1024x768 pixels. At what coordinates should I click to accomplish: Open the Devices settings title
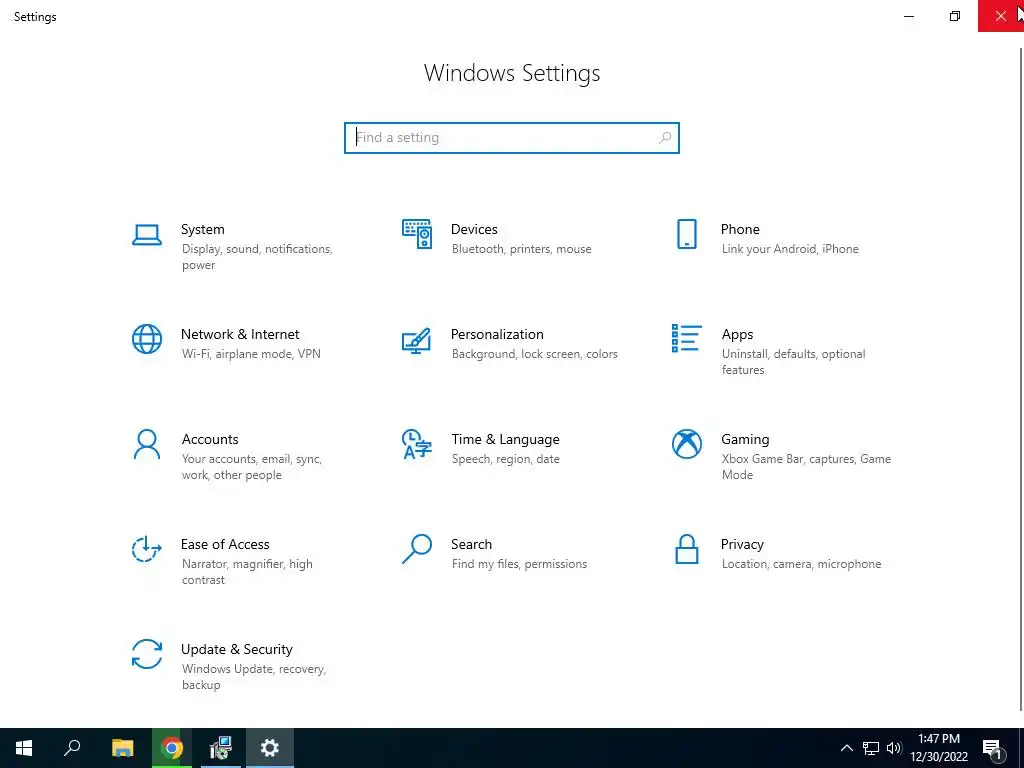point(474,229)
